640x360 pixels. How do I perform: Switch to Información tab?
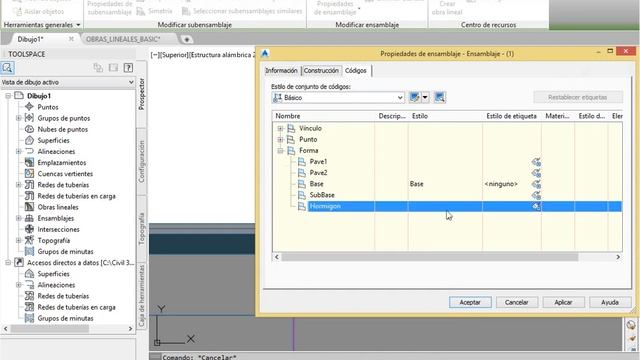click(281, 71)
